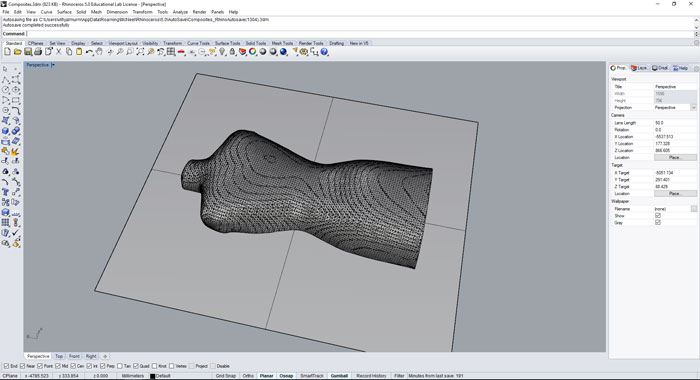
Task: Click the Help question mark icon
Action: (325, 52)
